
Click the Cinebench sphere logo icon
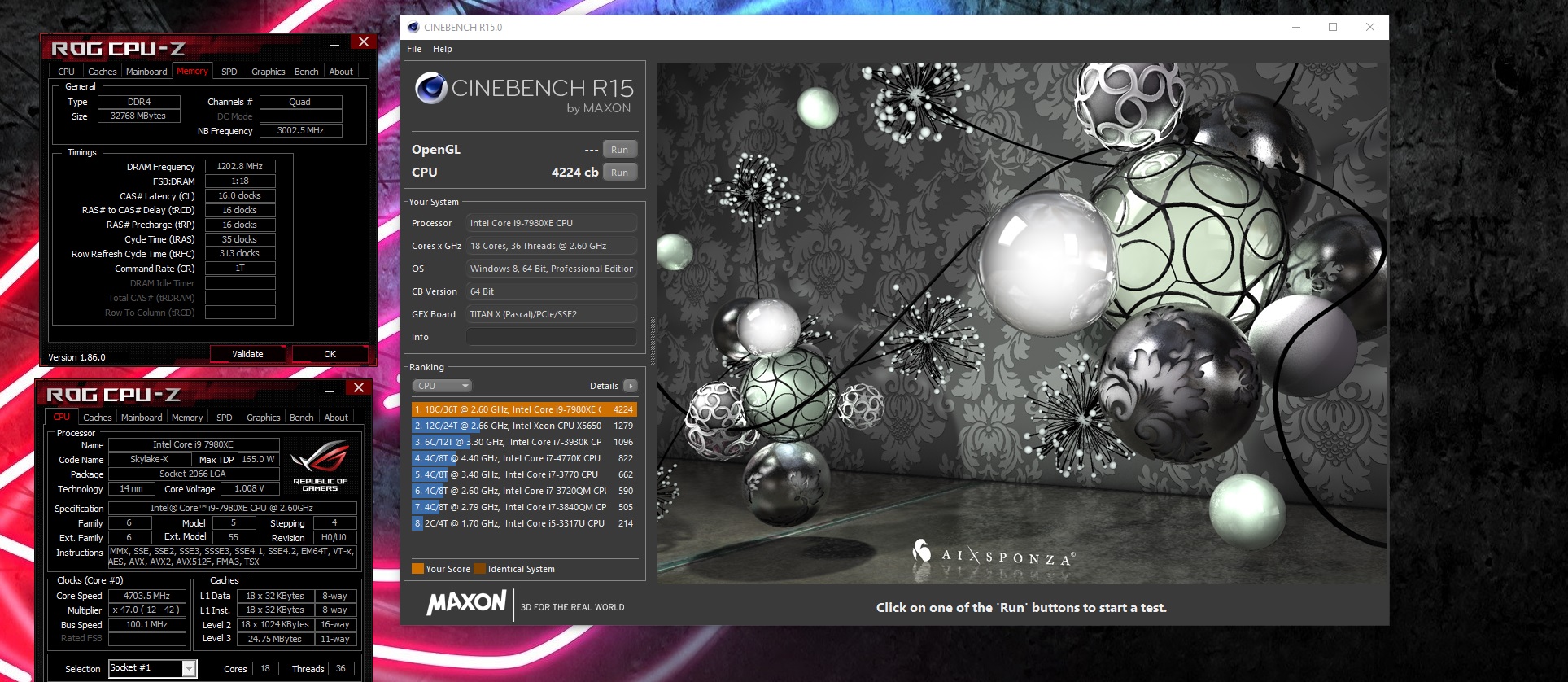point(431,88)
